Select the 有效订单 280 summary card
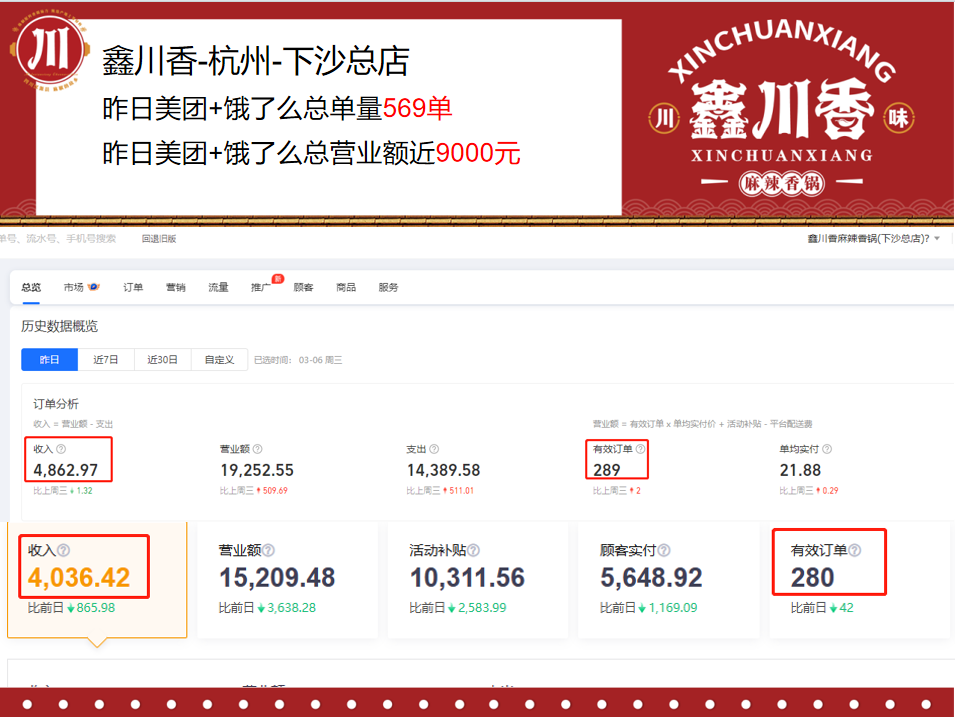Screen dimensions: 955x717 point(859,579)
